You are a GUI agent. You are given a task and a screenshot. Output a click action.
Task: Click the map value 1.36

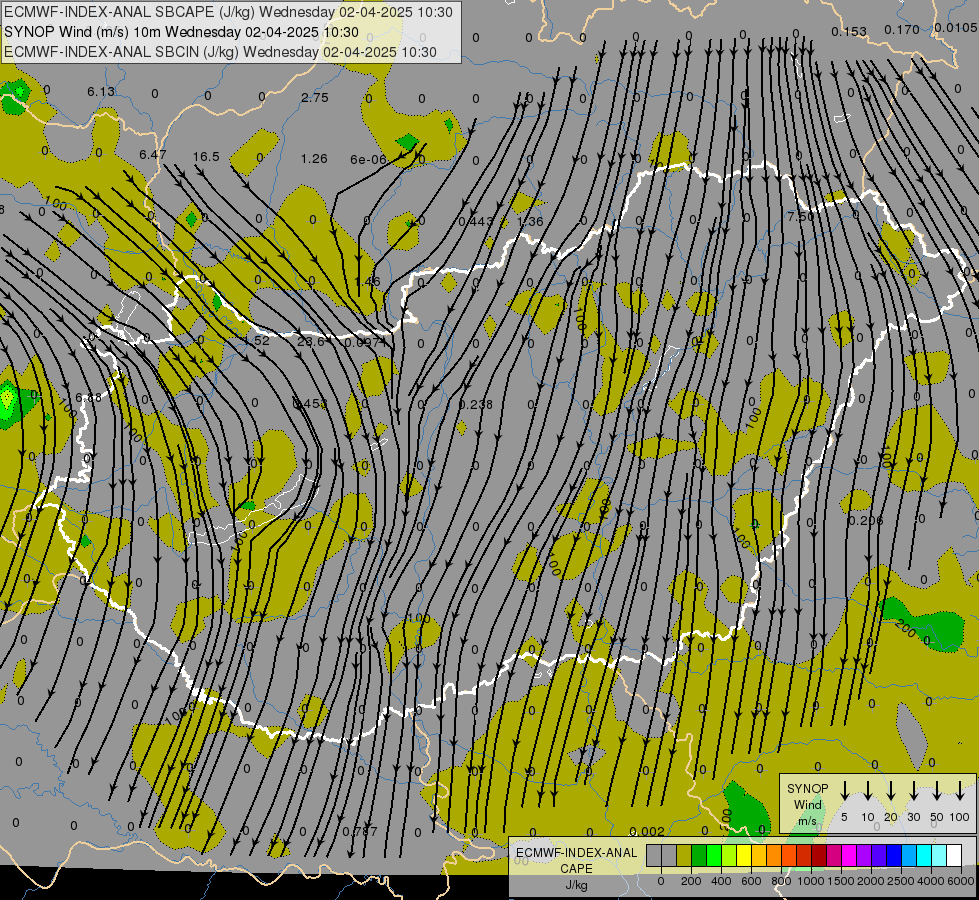pos(530,222)
